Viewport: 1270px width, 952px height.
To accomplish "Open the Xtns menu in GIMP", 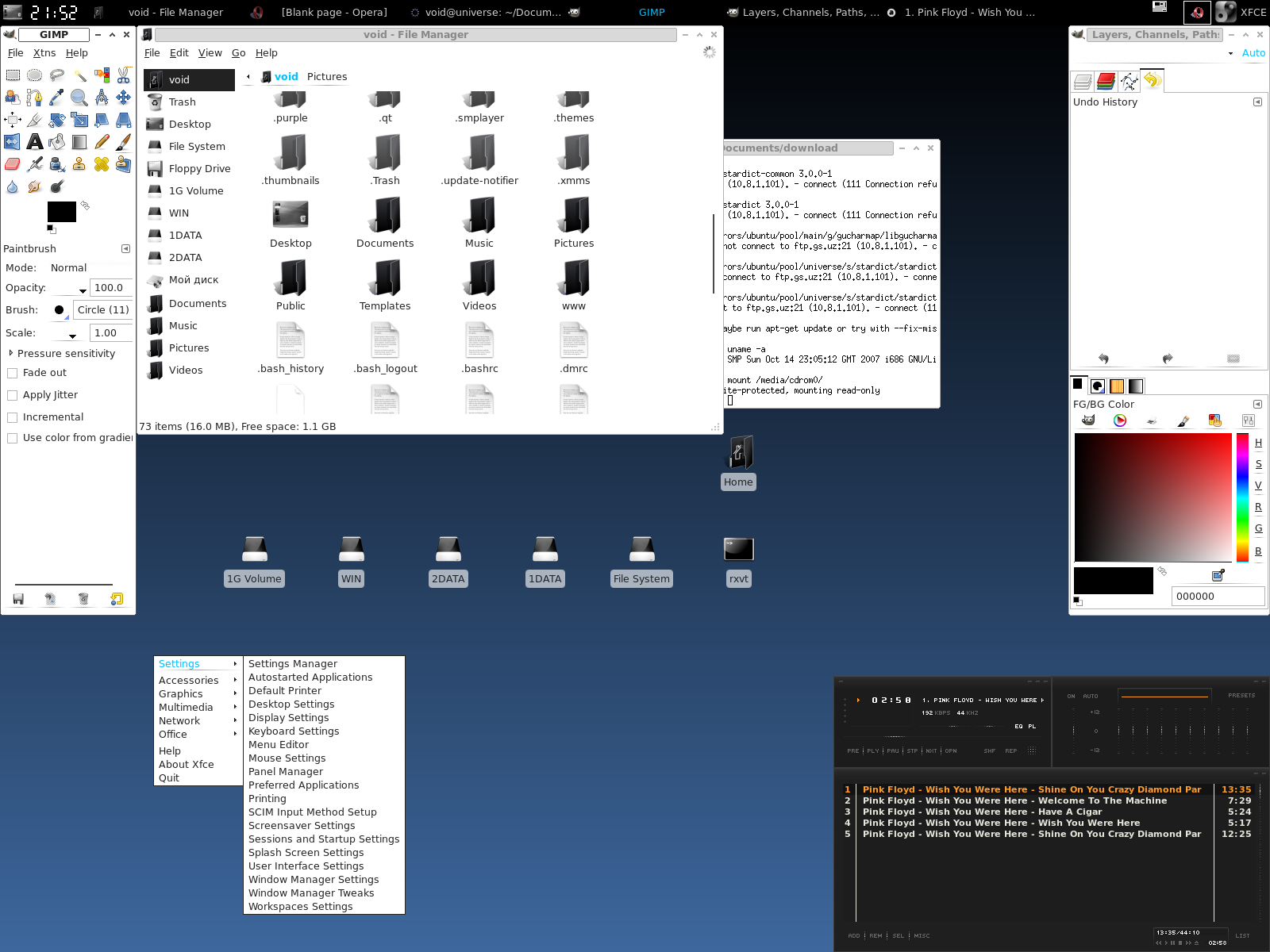I will pyautogui.click(x=44, y=53).
